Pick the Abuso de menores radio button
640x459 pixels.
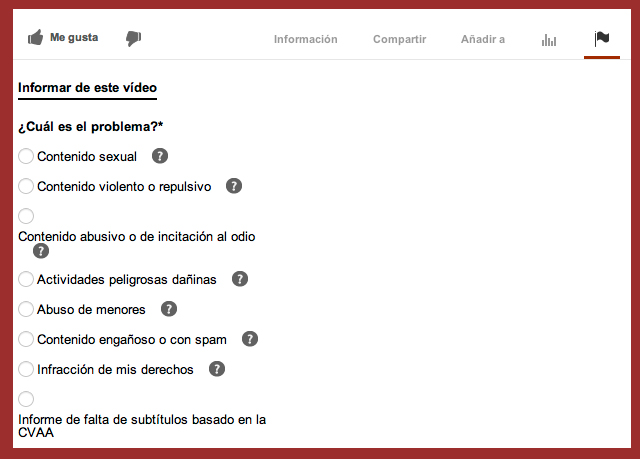[x=26, y=309]
